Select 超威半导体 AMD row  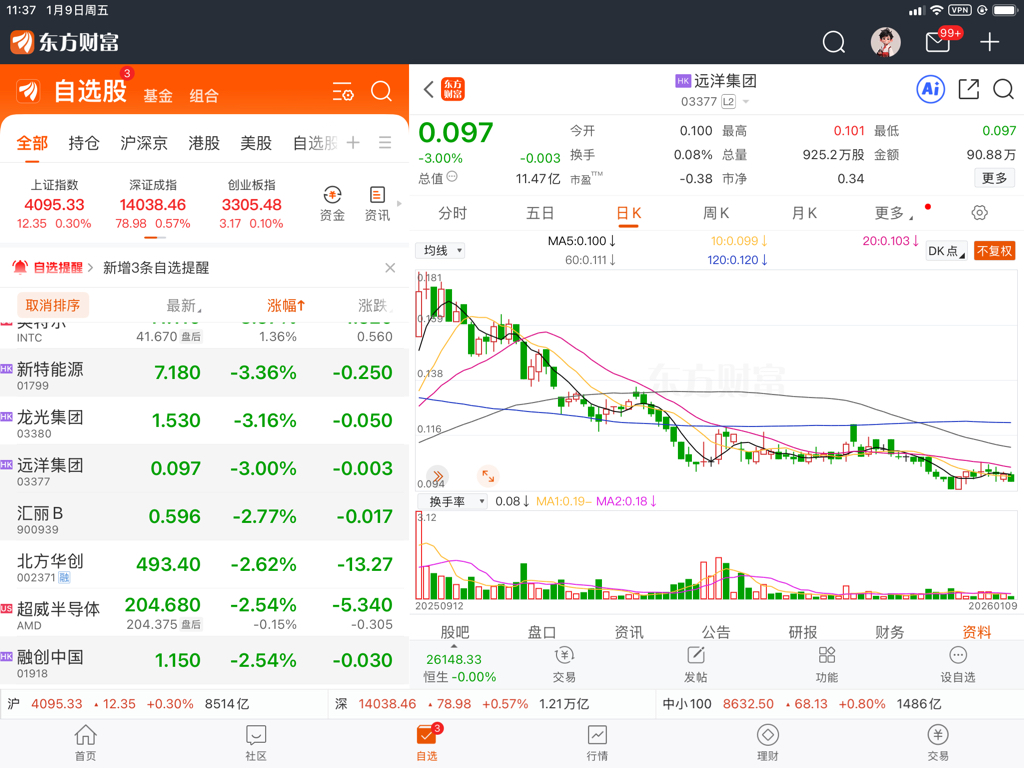(x=204, y=613)
